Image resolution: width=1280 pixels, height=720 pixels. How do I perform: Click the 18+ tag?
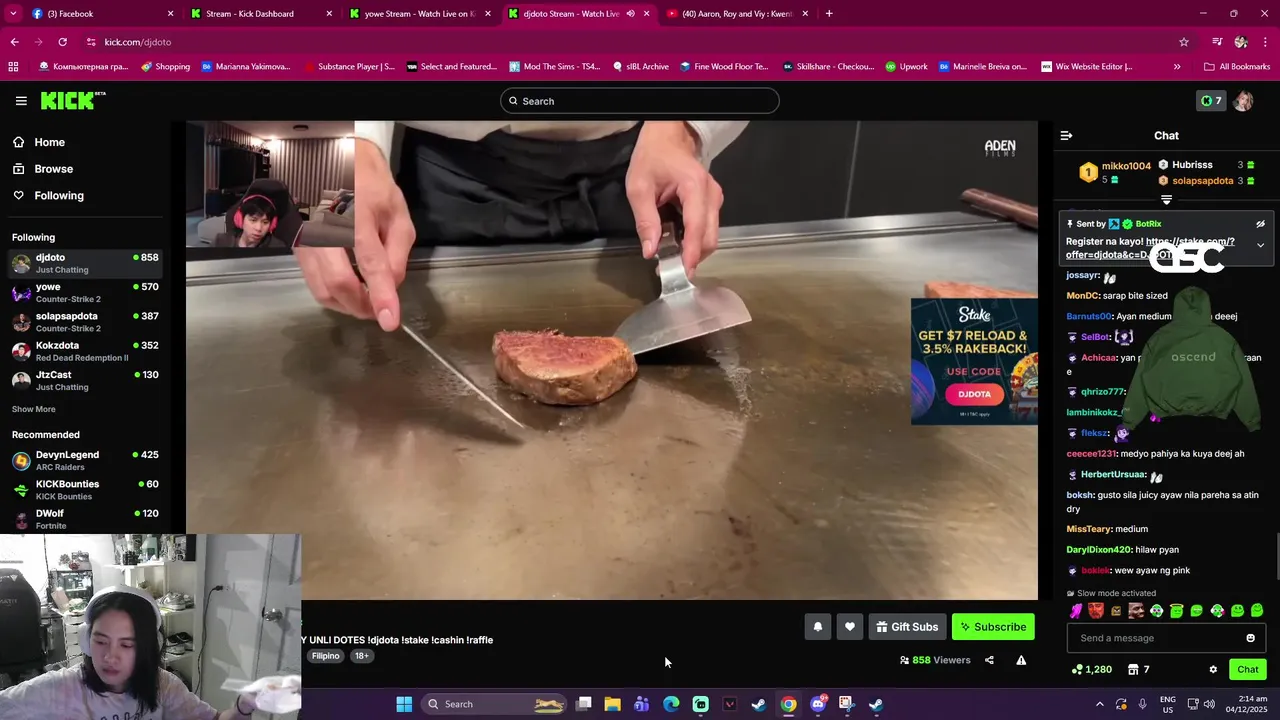(x=361, y=656)
